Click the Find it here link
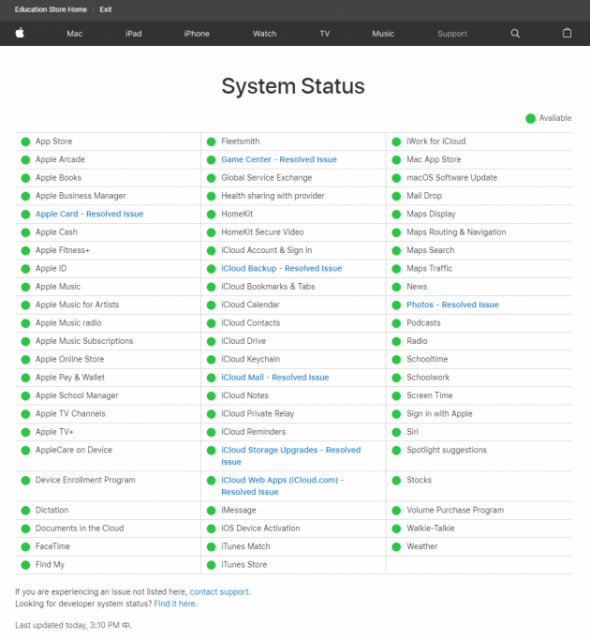The width and height of the screenshot is (590, 640). click(x=175, y=603)
